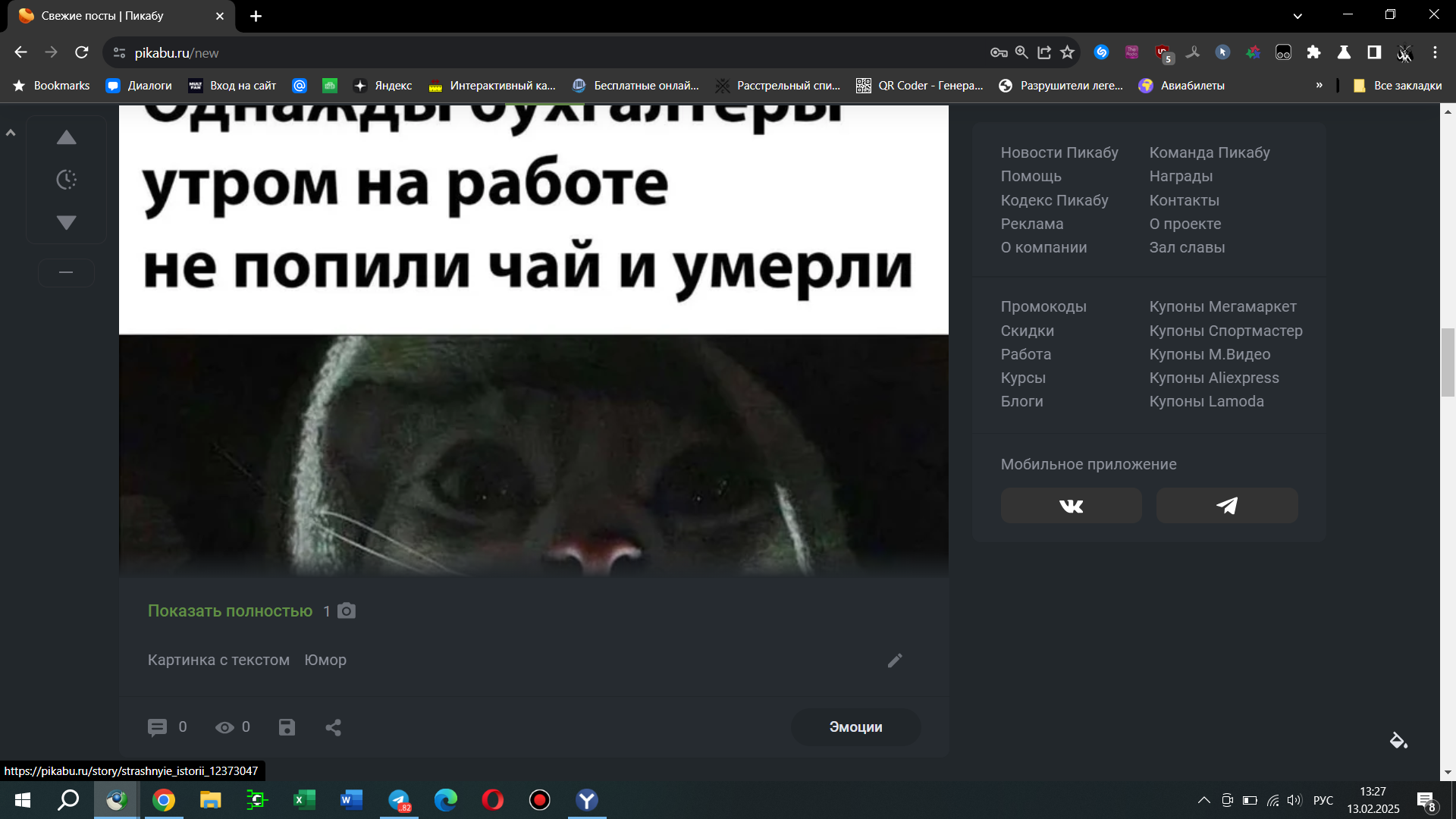This screenshot has height=819, width=1456.
Task: Collapse the post with minus button
Action: click(66, 272)
